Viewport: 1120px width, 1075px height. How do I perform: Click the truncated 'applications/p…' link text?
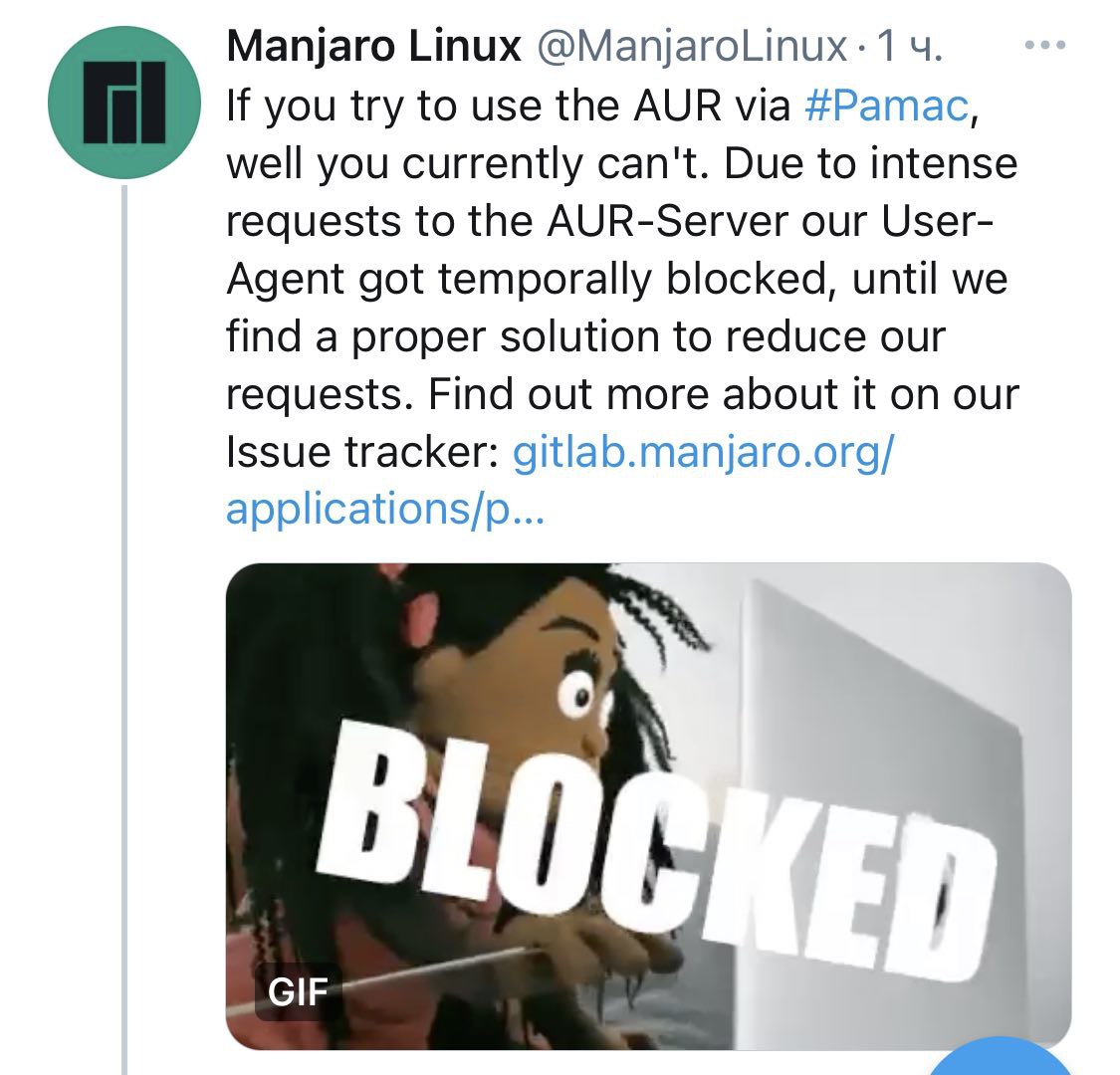click(384, 510)
